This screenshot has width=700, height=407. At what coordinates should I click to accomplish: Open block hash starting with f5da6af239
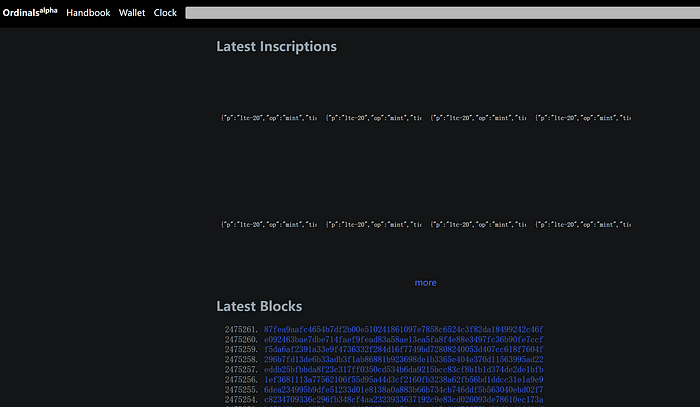[404, 349]
